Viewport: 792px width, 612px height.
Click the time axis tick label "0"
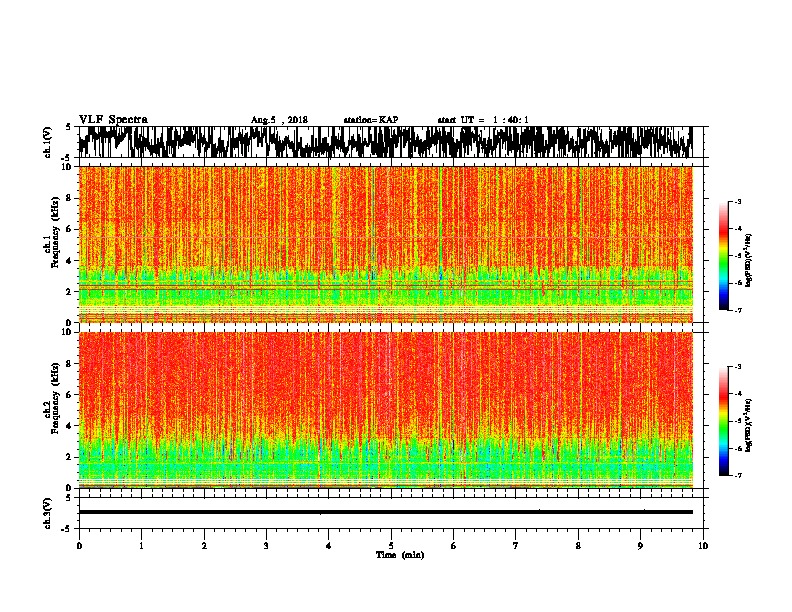click(x=79, y=546)
